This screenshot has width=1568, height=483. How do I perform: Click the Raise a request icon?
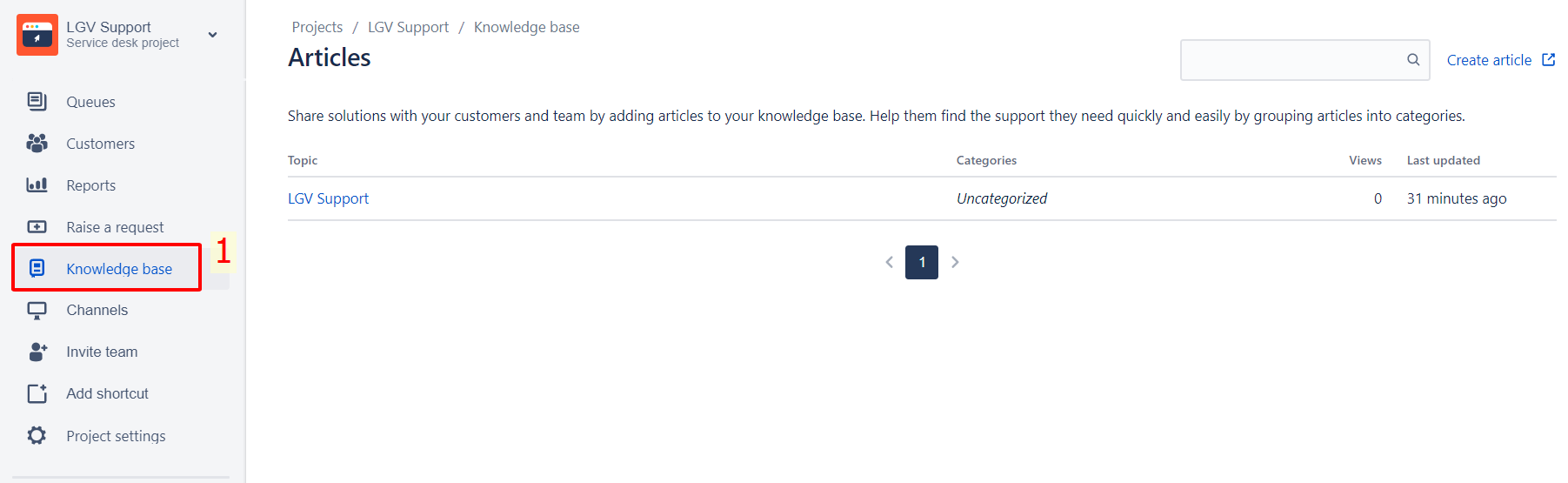pos(37,227)
